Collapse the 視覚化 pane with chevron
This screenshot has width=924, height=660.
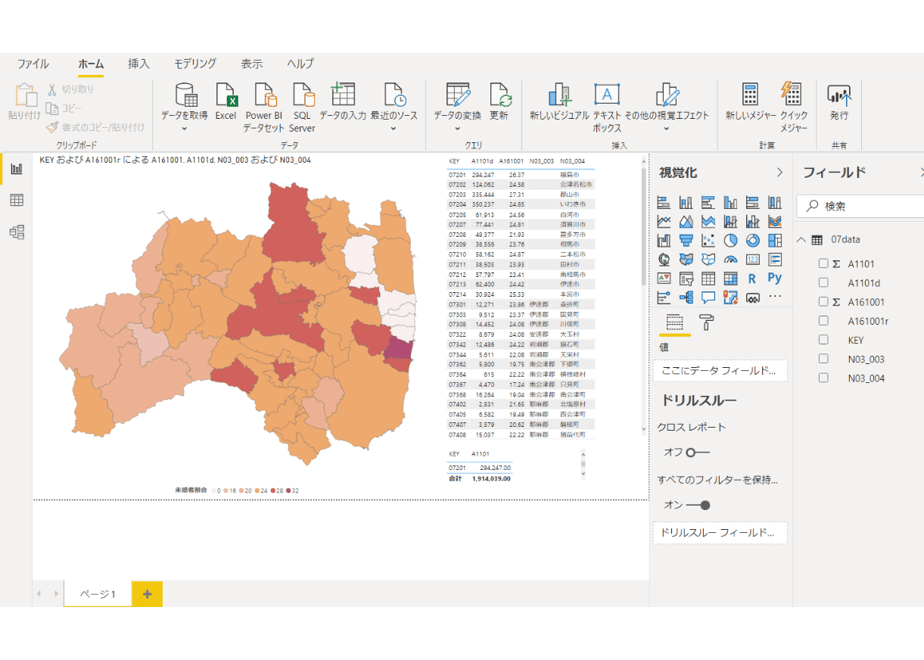point(780,172)
